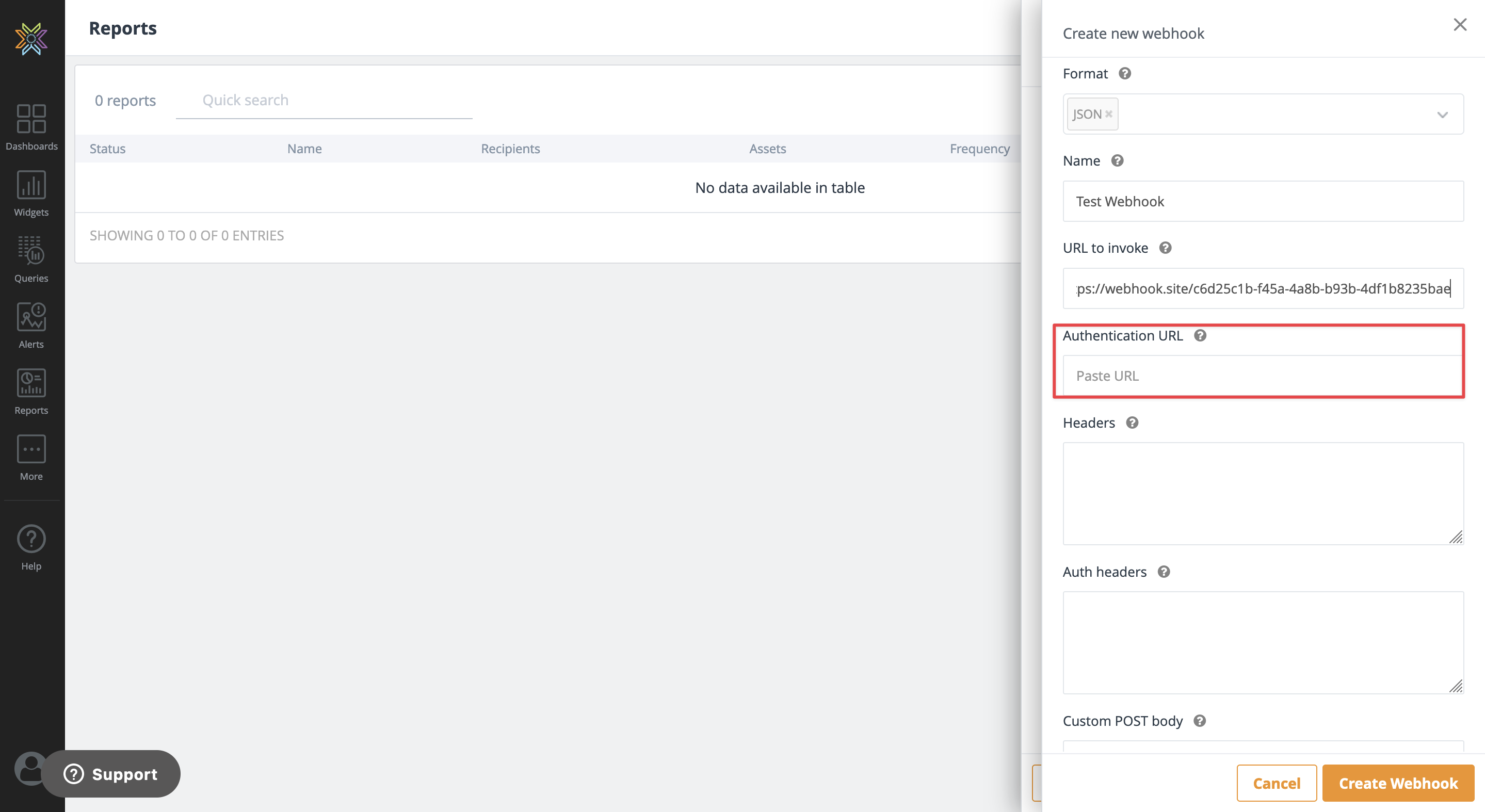
Task: Click the help icon next to Format
Action: pos(1124,74)
